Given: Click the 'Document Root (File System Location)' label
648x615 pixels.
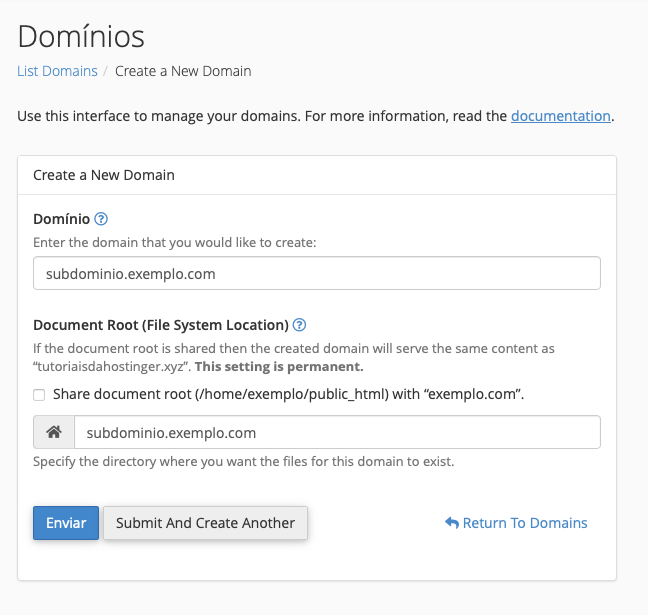Looking at the screenshot, I should (x=161, y=325).
